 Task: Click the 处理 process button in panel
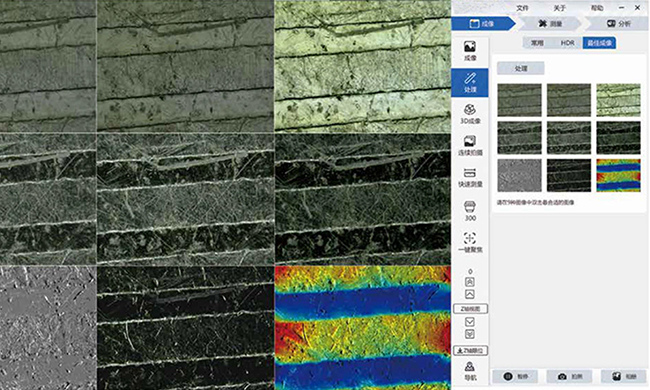pos(521,68)
